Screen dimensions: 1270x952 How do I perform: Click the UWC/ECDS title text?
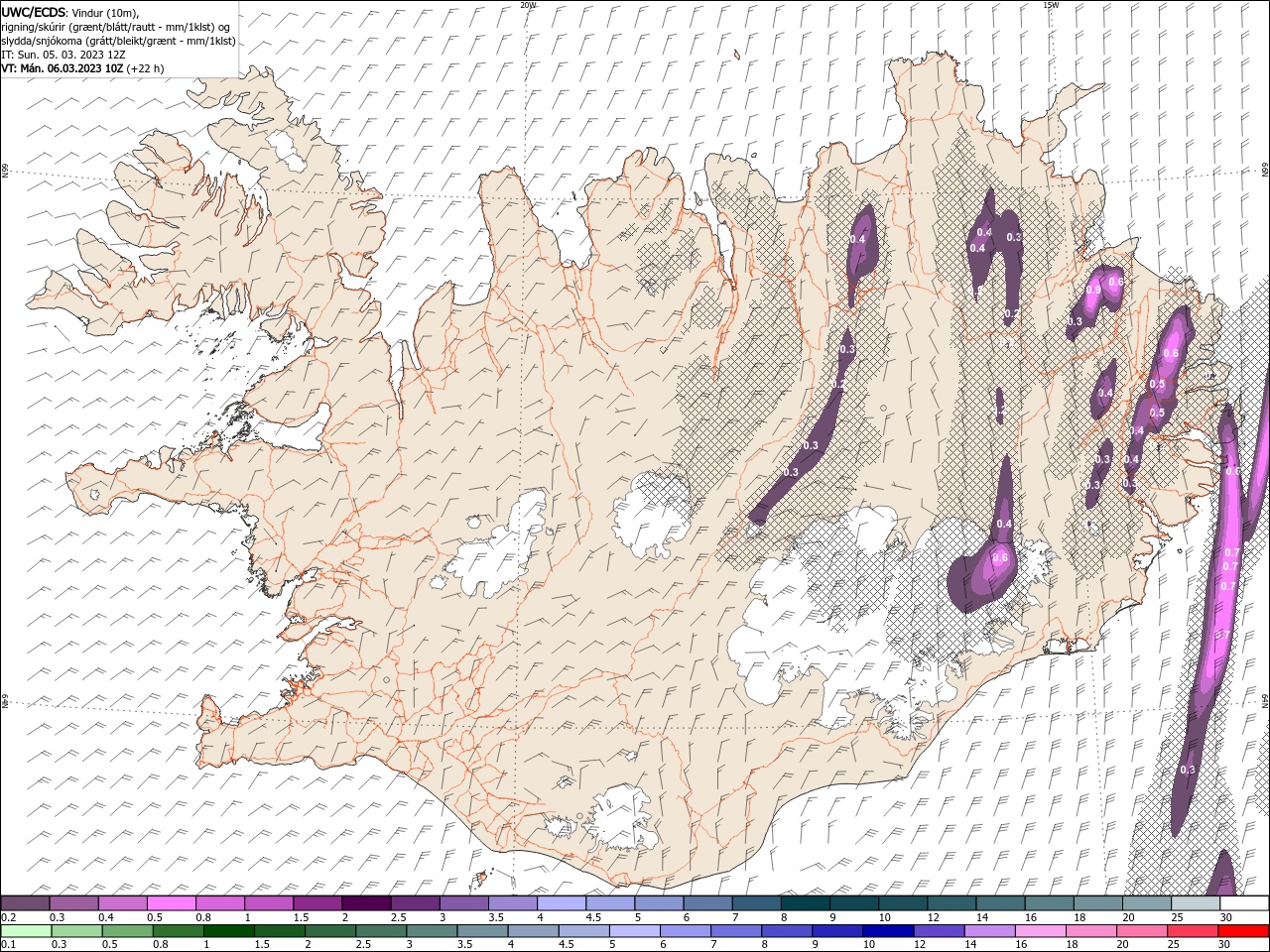click(34, 12)
